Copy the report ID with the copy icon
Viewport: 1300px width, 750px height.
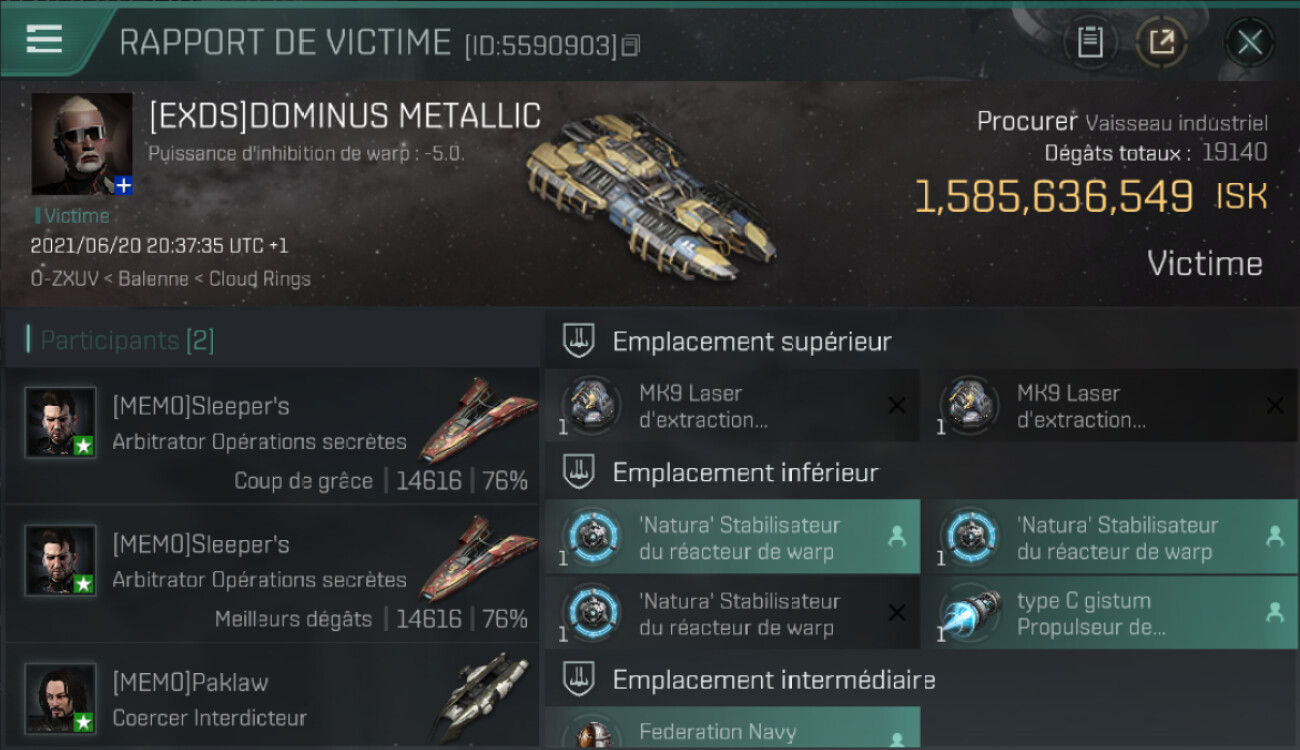point(631,45)
